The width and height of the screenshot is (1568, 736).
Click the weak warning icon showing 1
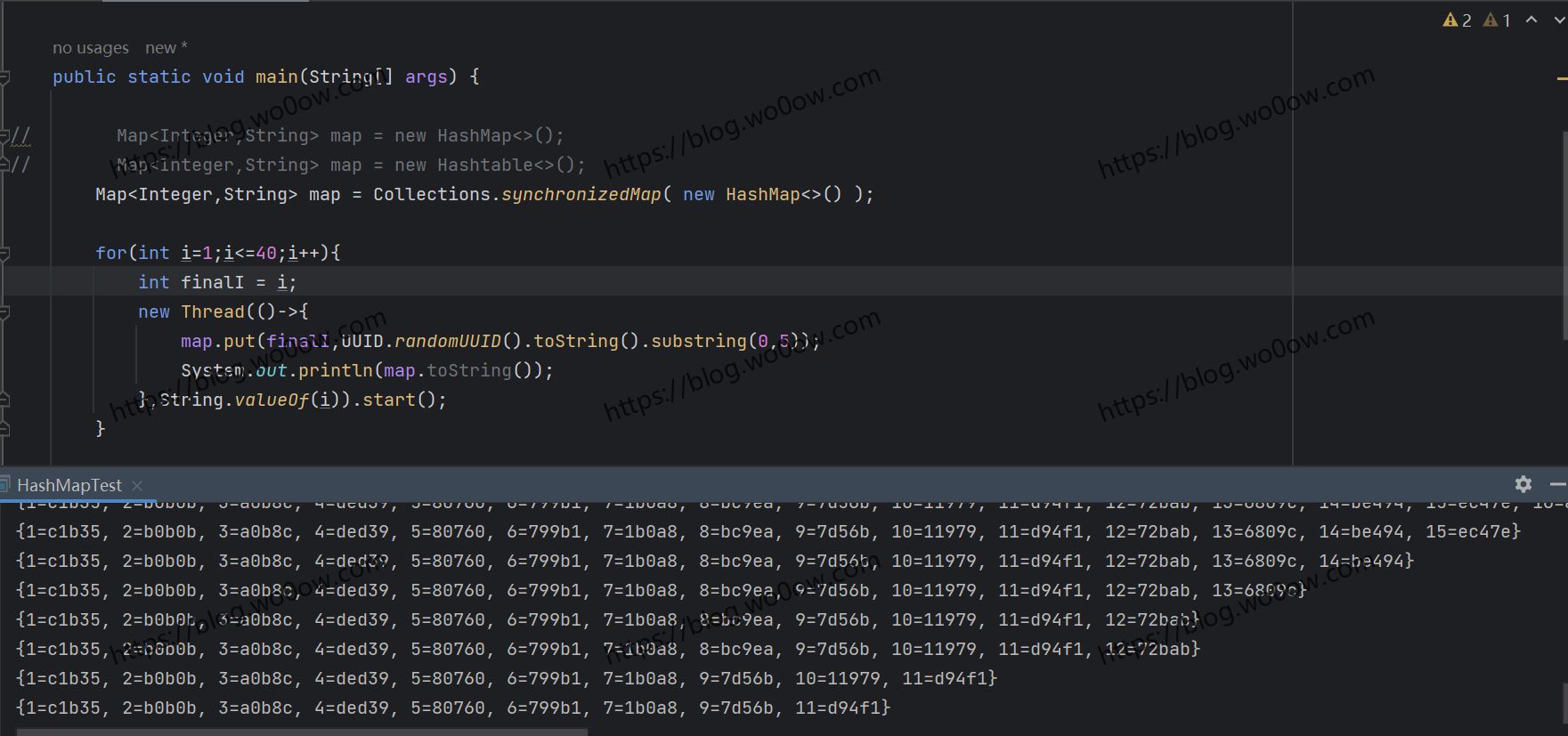coord(1497,20)
